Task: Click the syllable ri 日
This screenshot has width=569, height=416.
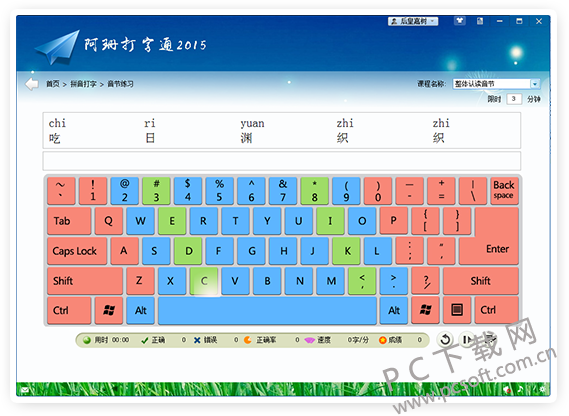Action: (x=150, y=131)
